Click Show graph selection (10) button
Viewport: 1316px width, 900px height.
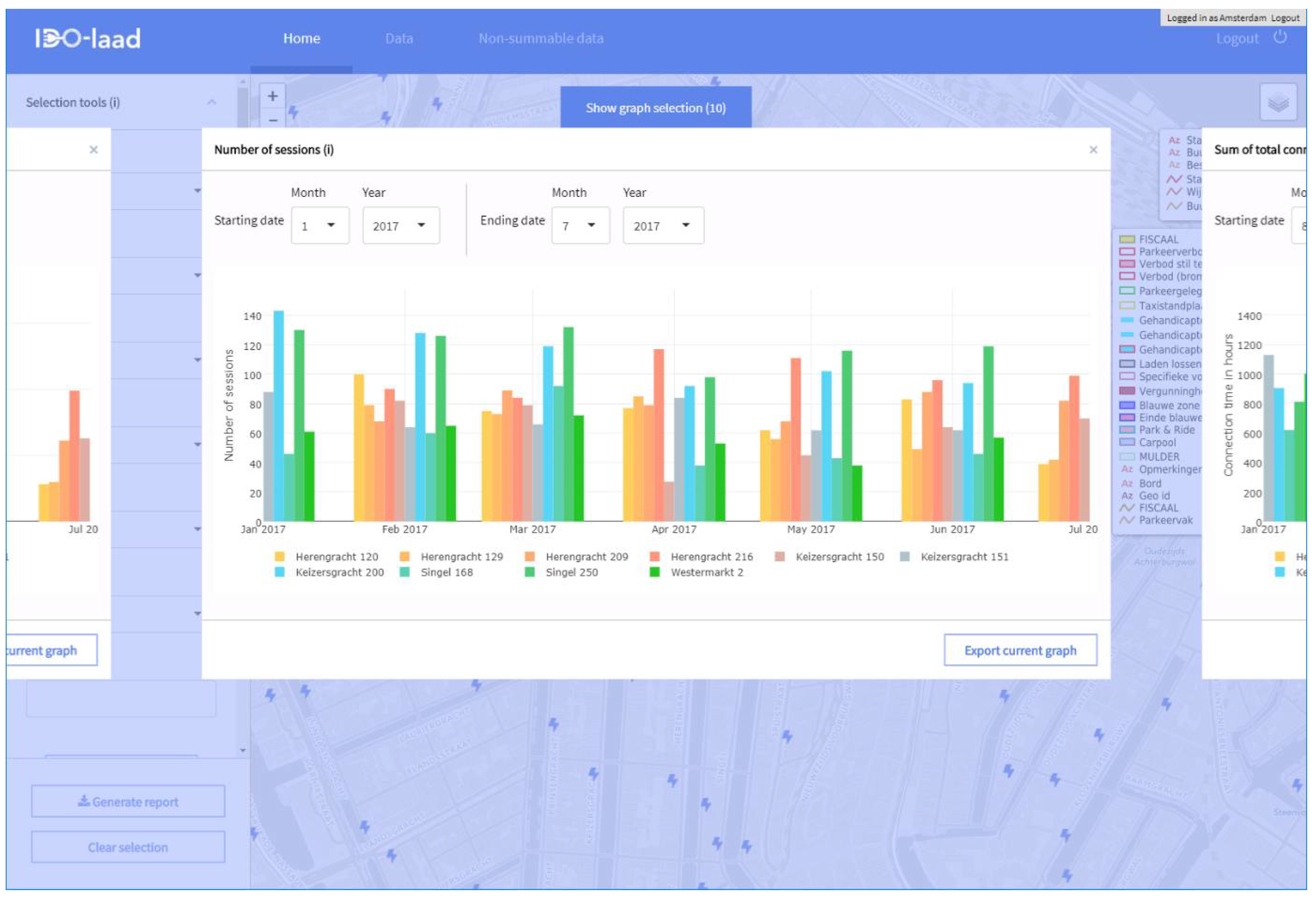point(655,108)
